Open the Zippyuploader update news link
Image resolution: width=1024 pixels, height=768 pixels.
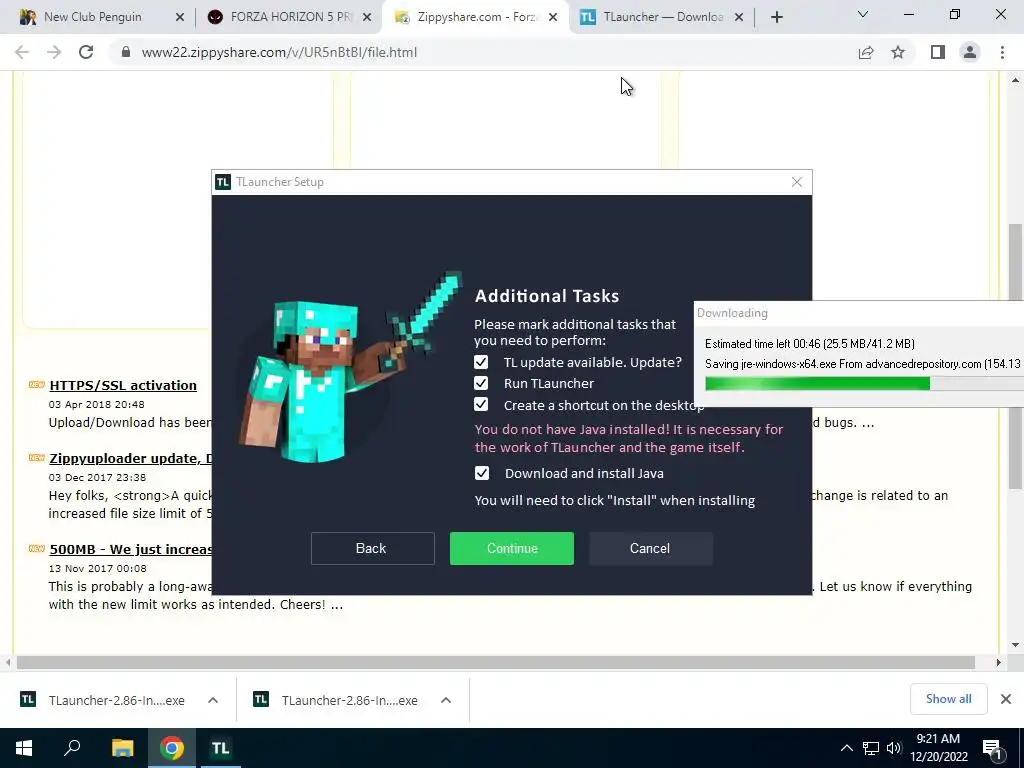(x=131, y=458)
